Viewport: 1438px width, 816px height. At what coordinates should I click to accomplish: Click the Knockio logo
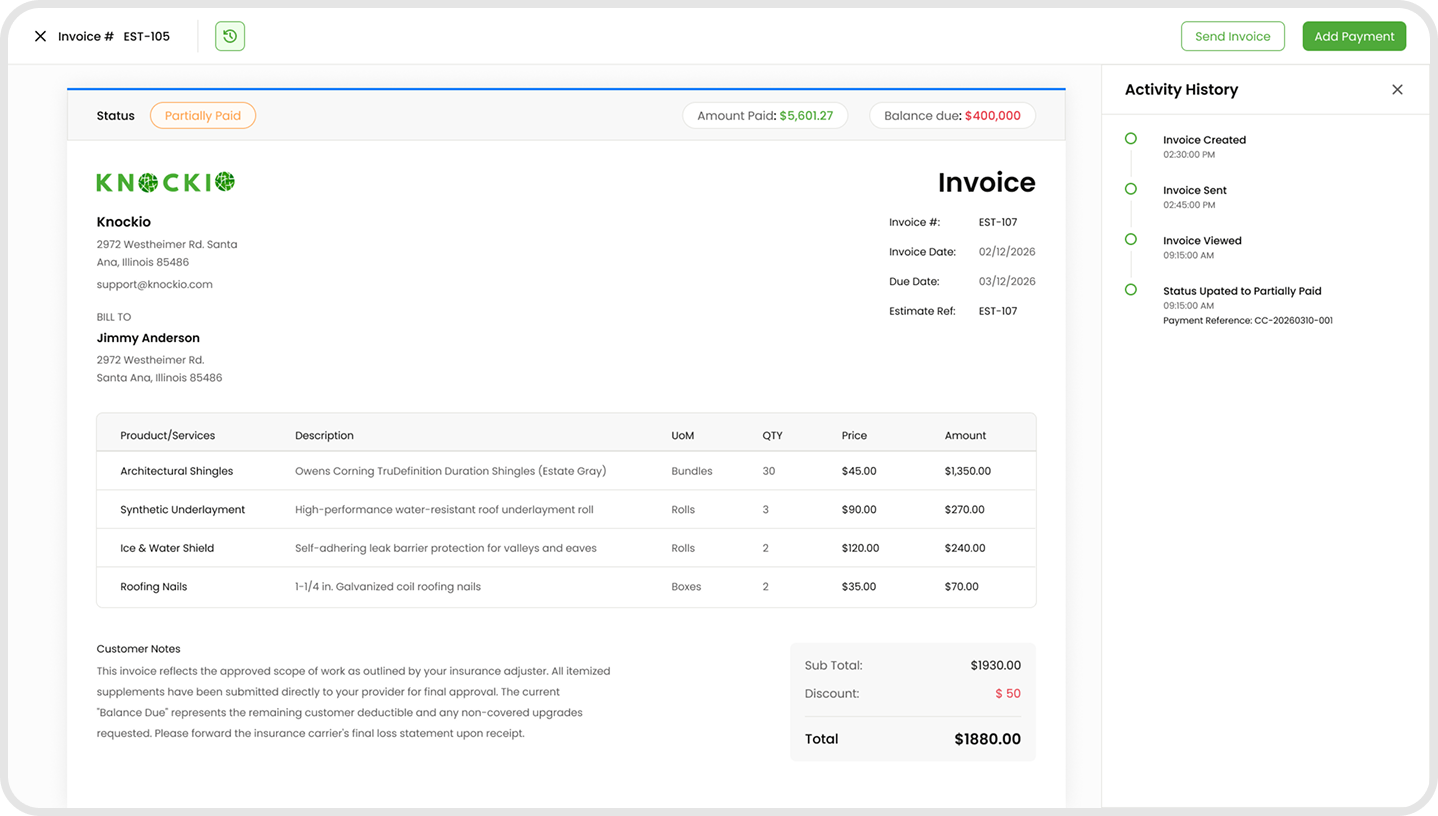(x=166, y=182)
